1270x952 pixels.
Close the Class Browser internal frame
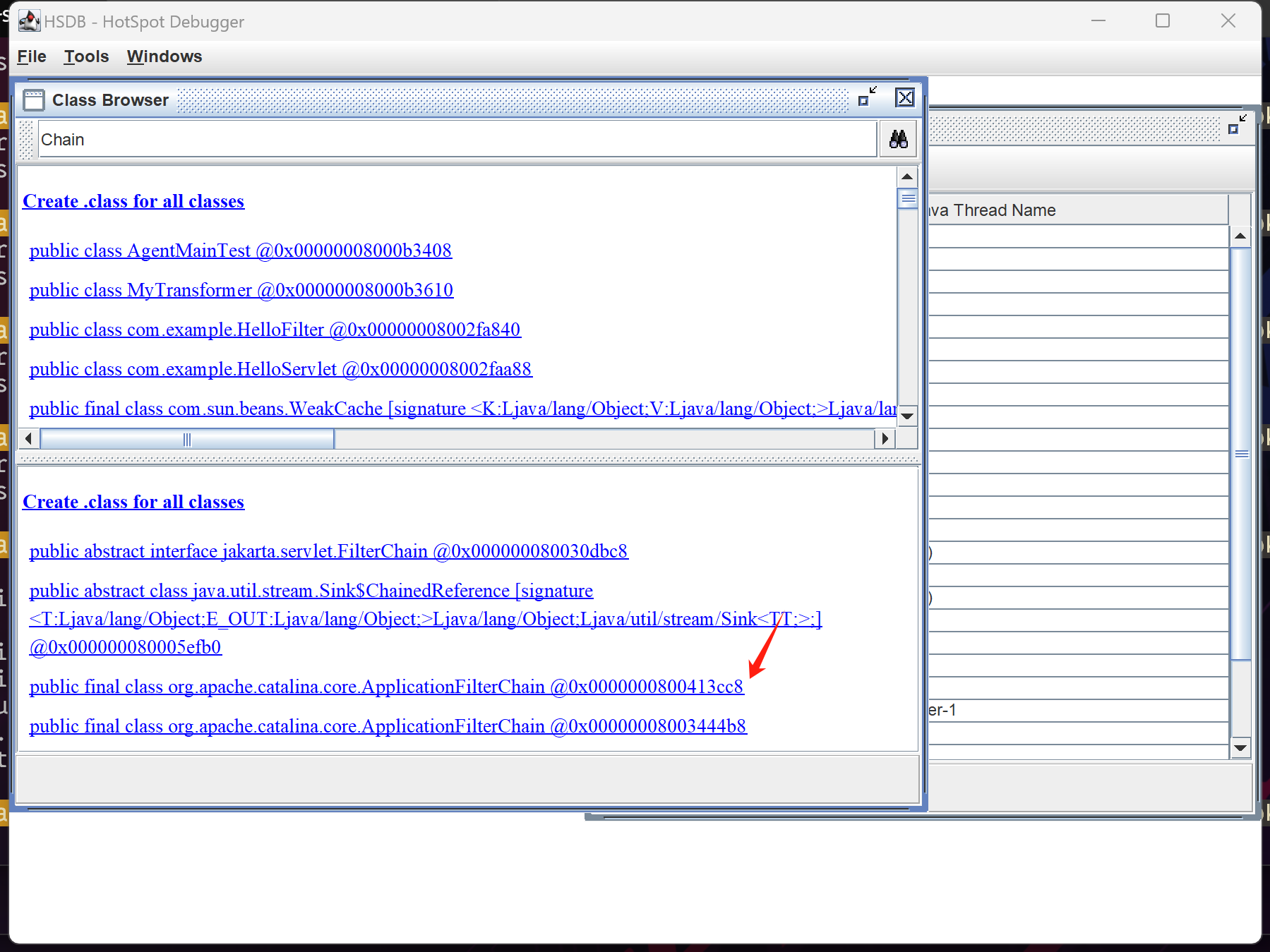(x=904, y=97)
